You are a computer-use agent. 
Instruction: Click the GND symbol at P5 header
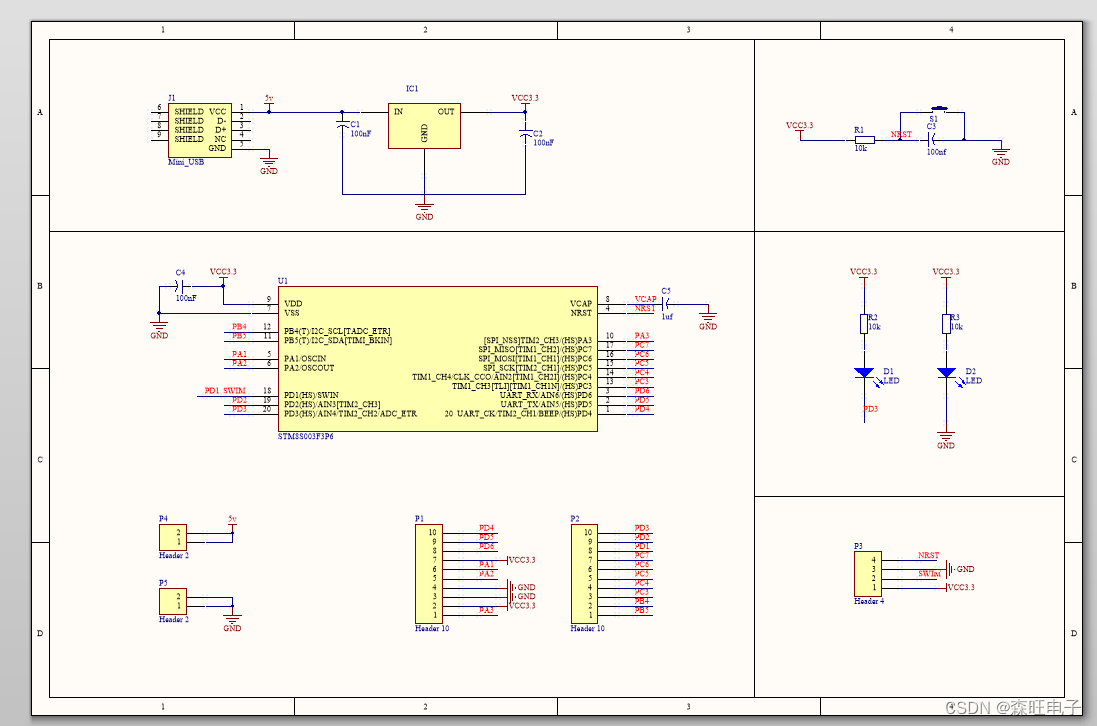pos(232,622)
